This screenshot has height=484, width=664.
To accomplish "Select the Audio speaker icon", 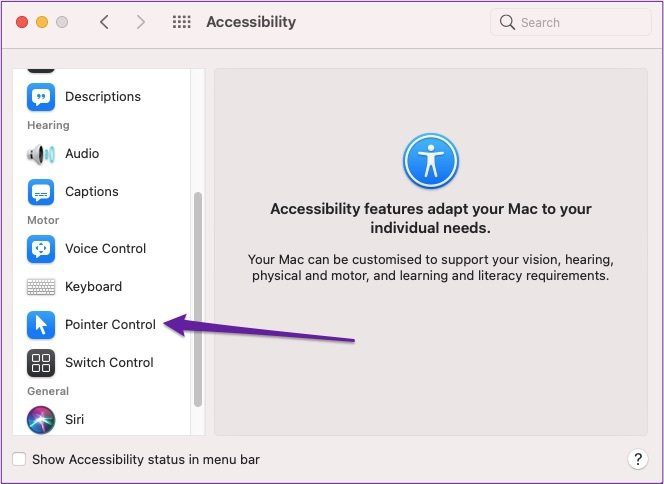I will pyautogui.click(x=41, y=154).
